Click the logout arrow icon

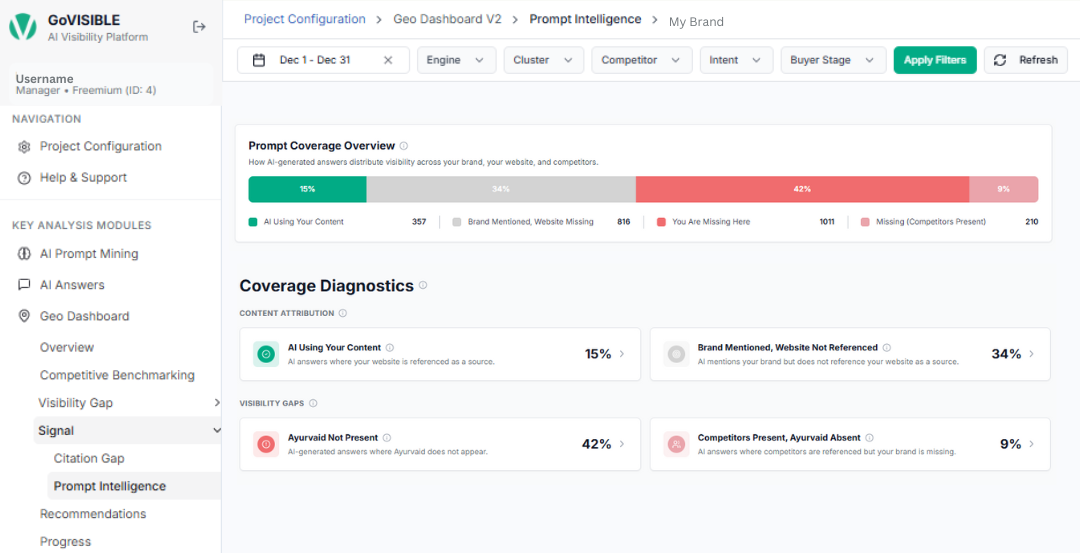tap(199, 27)
